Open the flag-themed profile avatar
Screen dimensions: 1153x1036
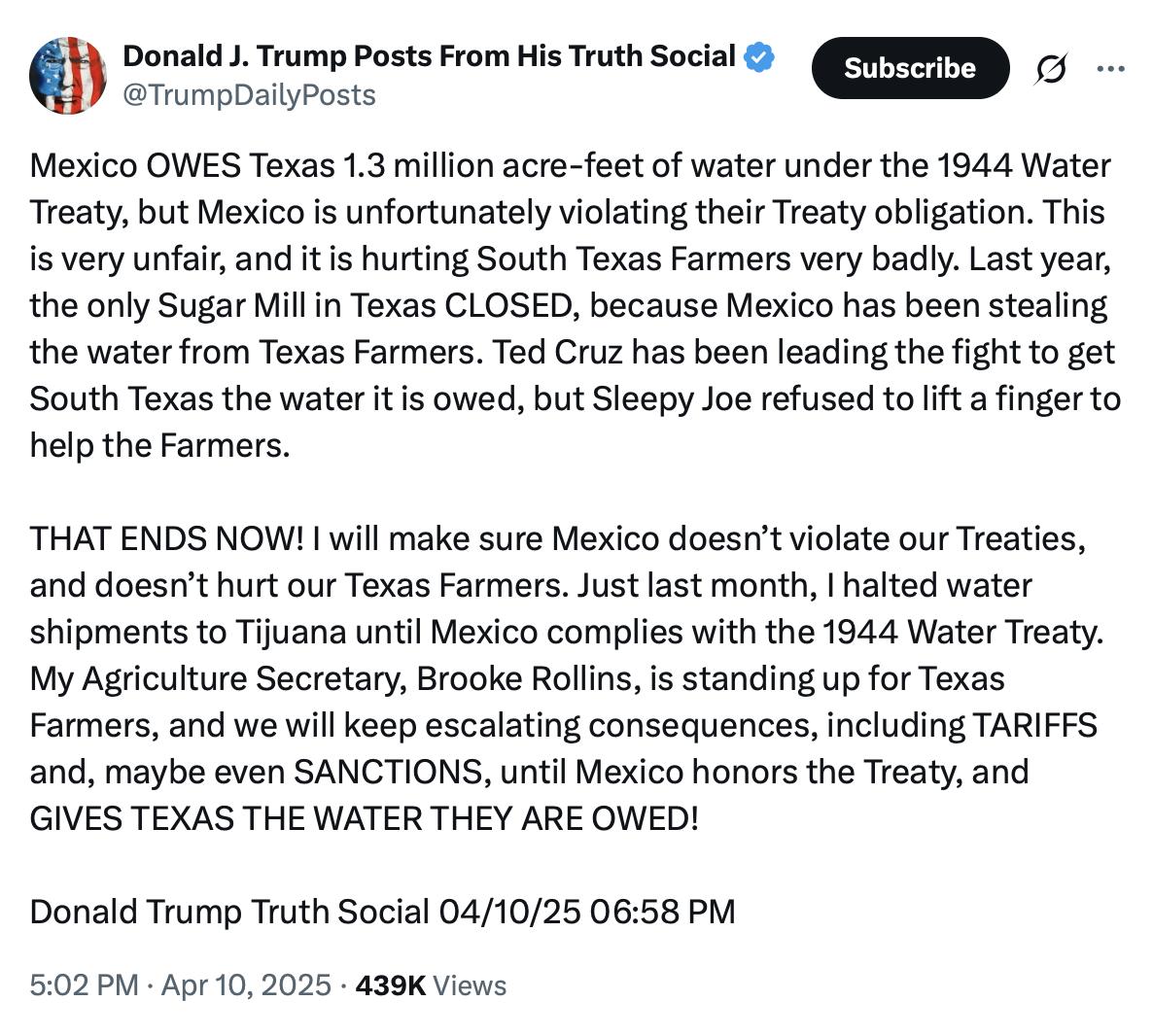coord(68,75)
